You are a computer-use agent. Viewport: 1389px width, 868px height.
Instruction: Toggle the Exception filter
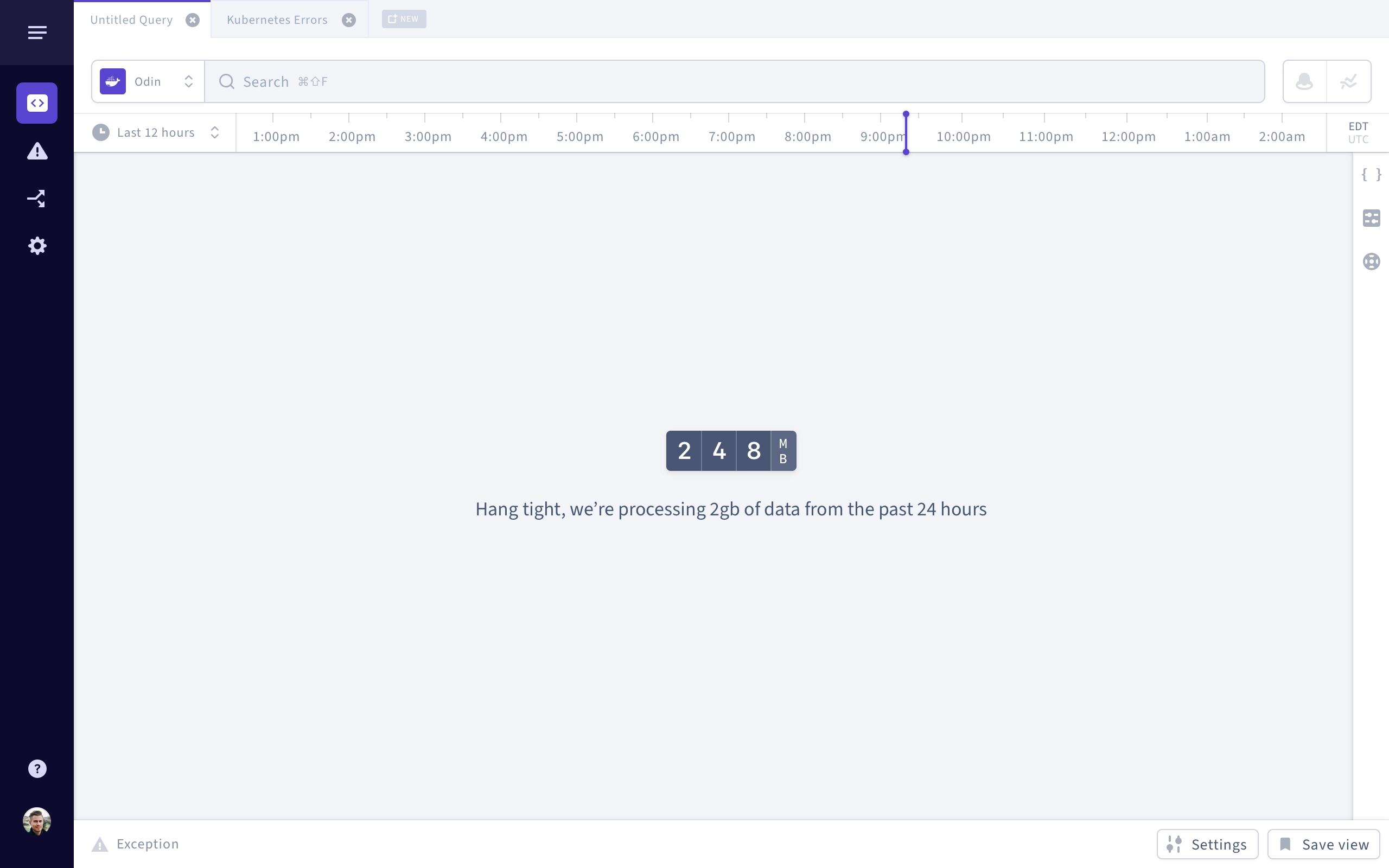pyautogui.click(x=136, y=844)
